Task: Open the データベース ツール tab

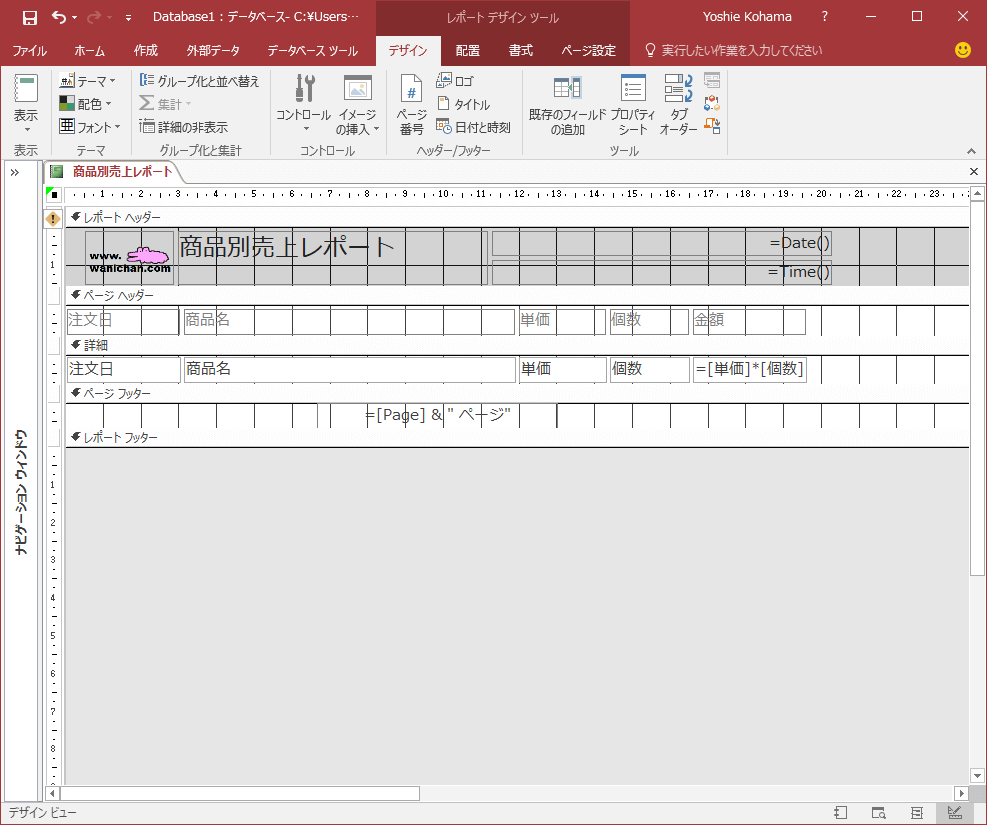Action: (312, 50)
